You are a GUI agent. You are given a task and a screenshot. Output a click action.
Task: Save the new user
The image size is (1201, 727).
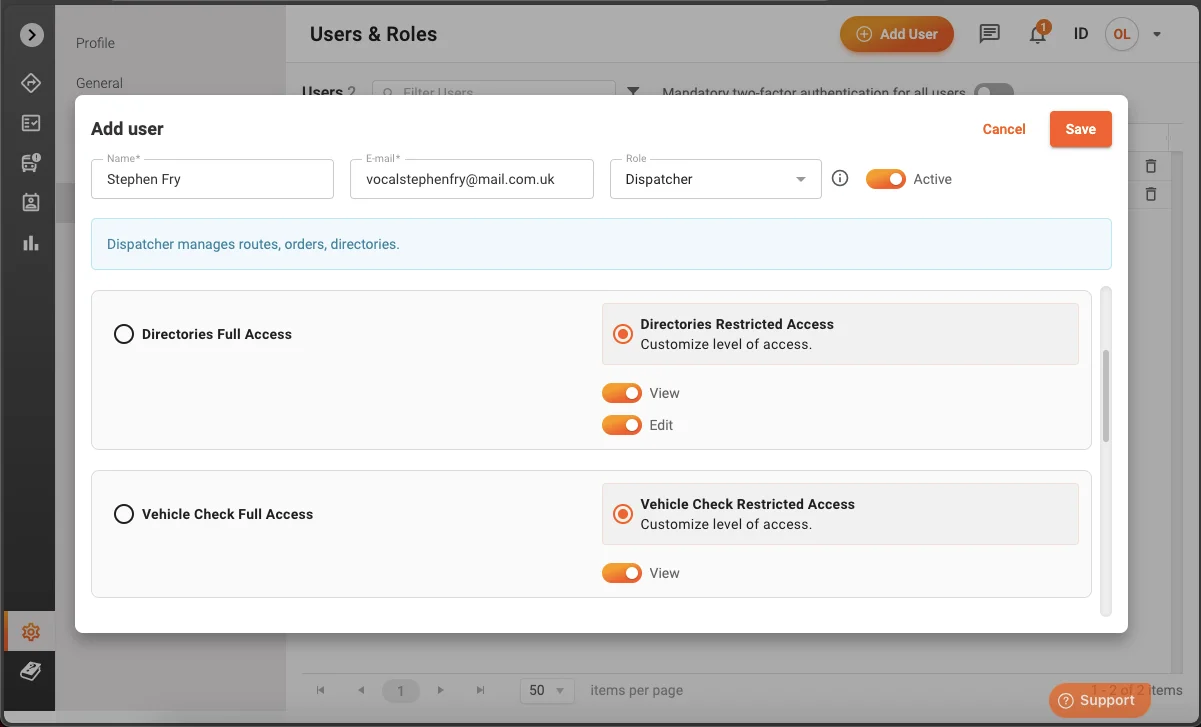(1081, 129)
